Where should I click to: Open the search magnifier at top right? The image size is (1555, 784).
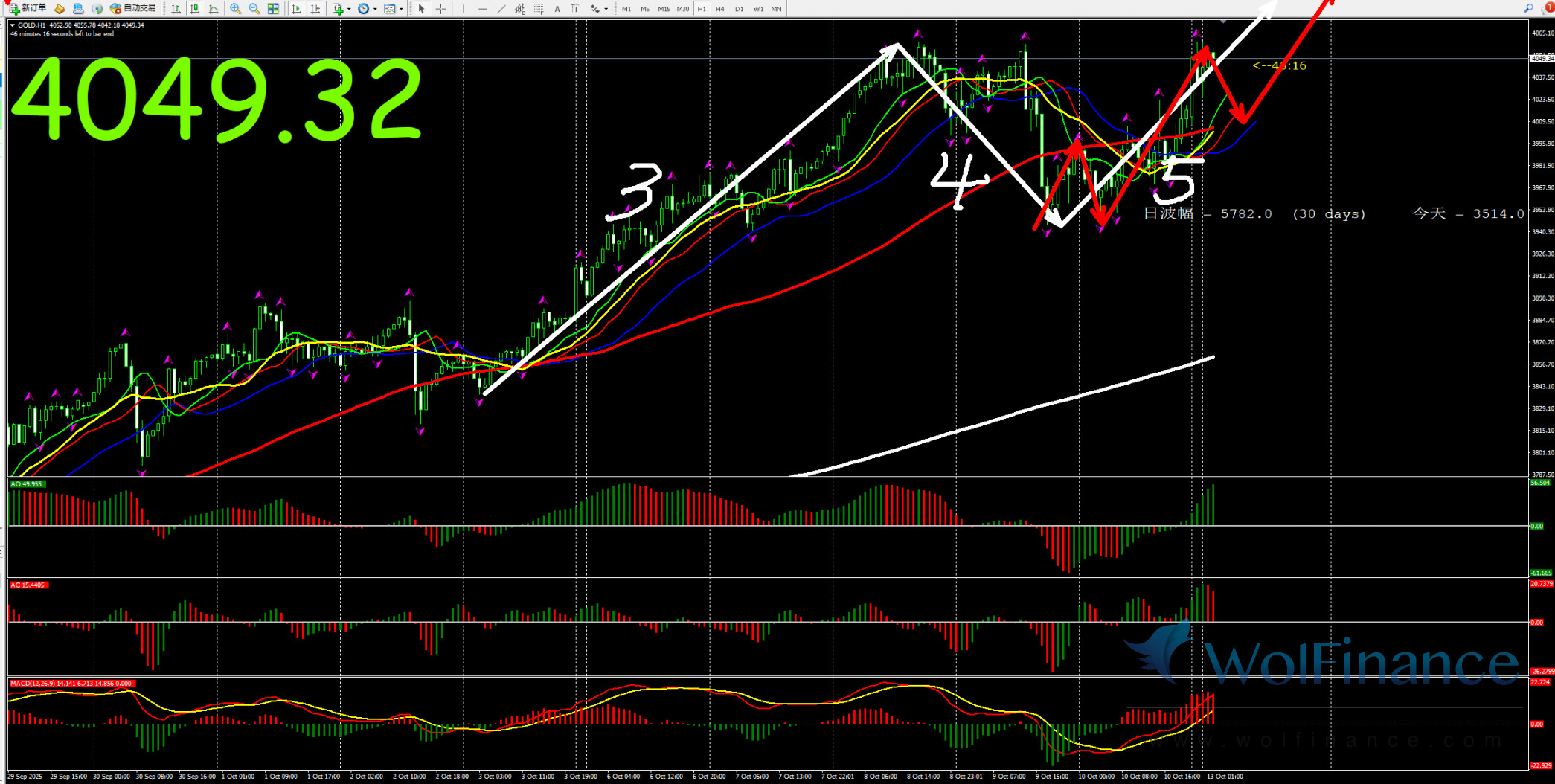(x=1528, y=8)
